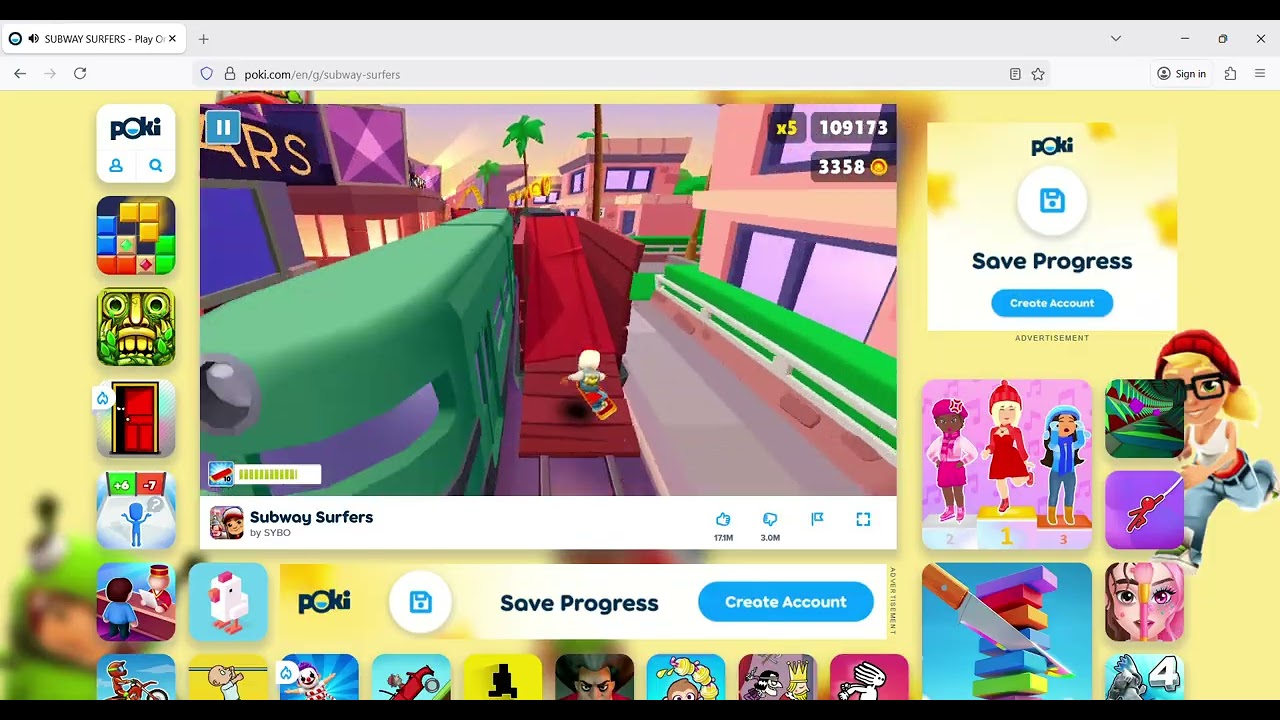The width and height of the screenshot is (1280, 720).
Task: Open the monkey game thumbnail
Action: coord(686,677)
